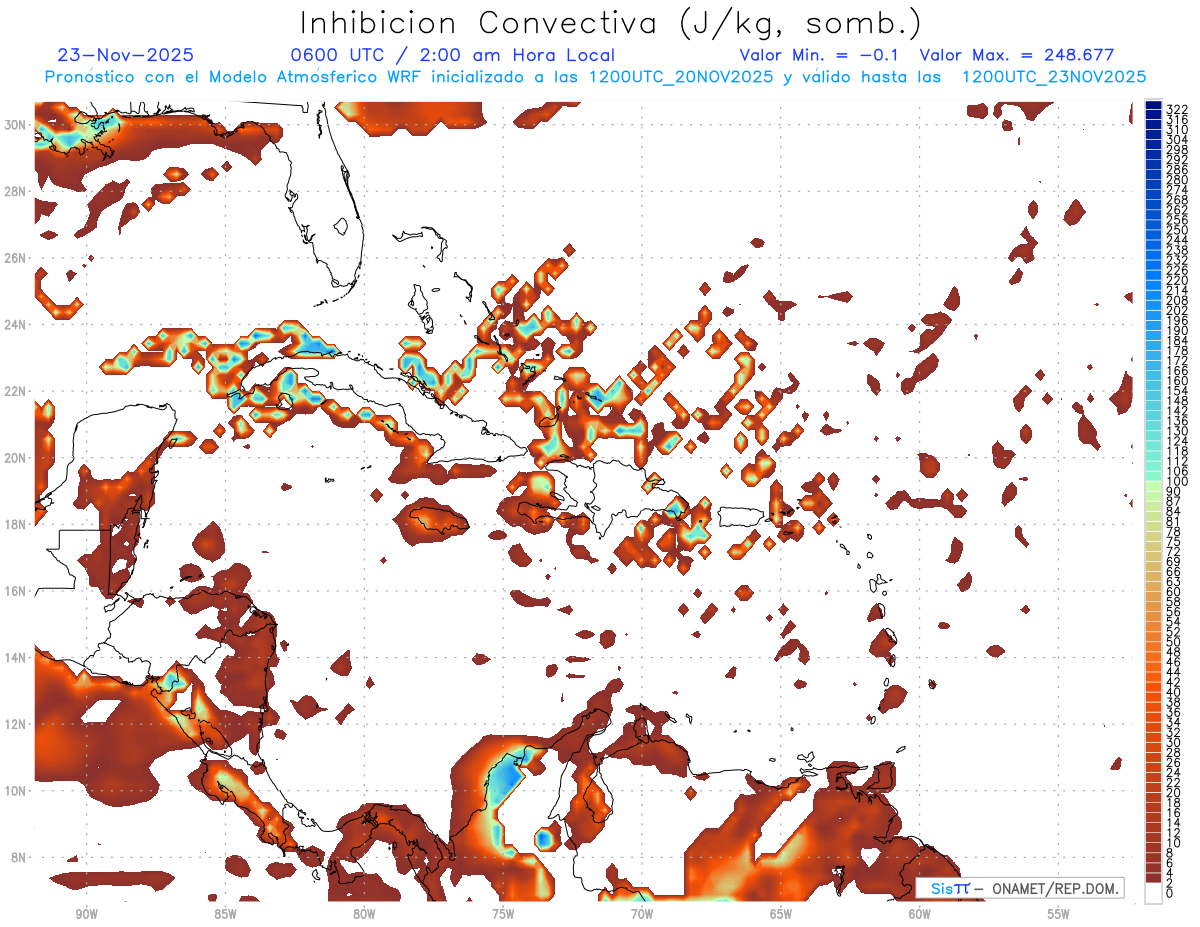Click the valid-until time '1200UTC_23NOV2025'
The height and width of the screenshot is (927, 1200).
(x=1053, y=77)
